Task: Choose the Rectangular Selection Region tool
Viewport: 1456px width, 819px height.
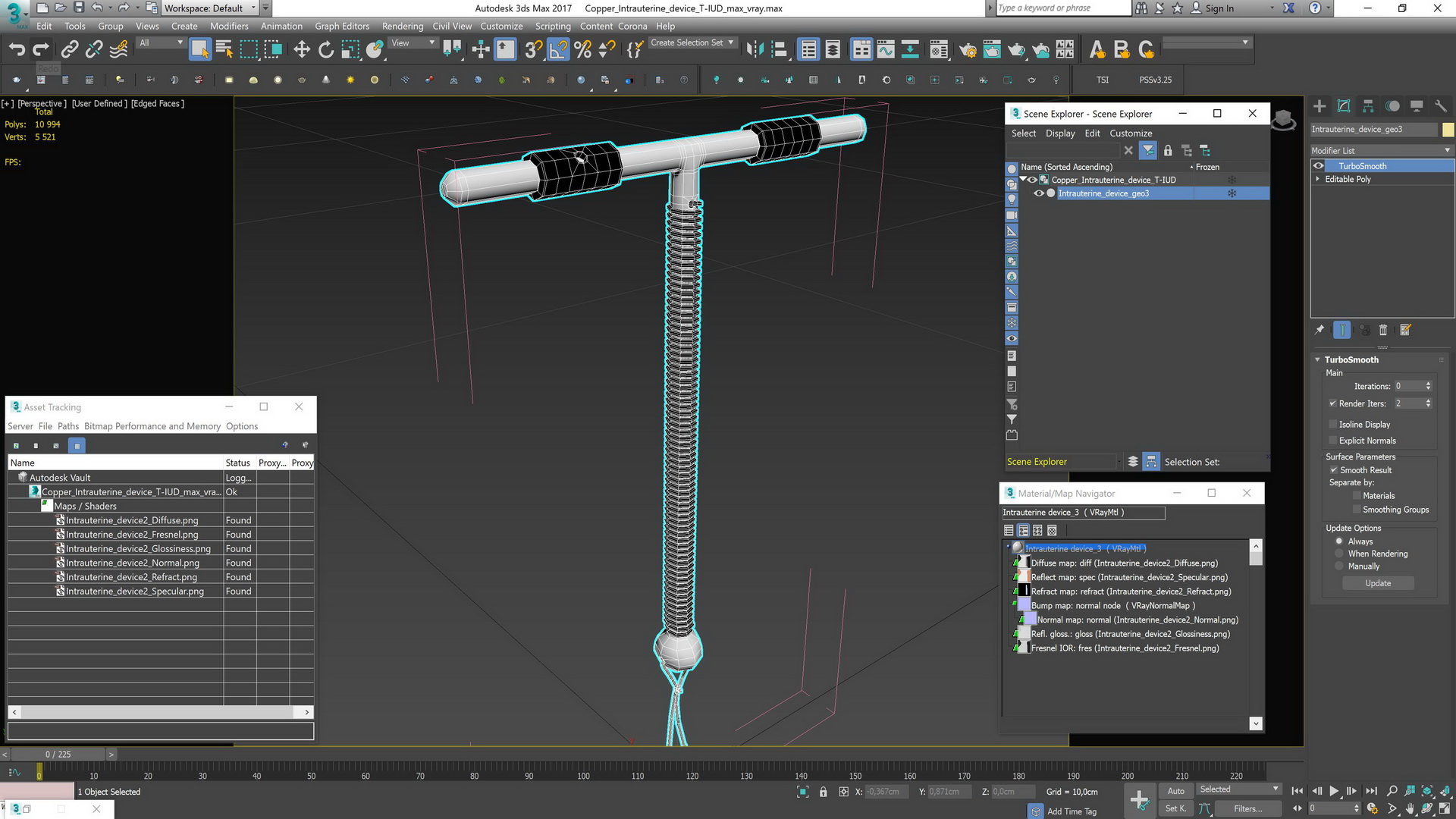Action: point(249,50)
